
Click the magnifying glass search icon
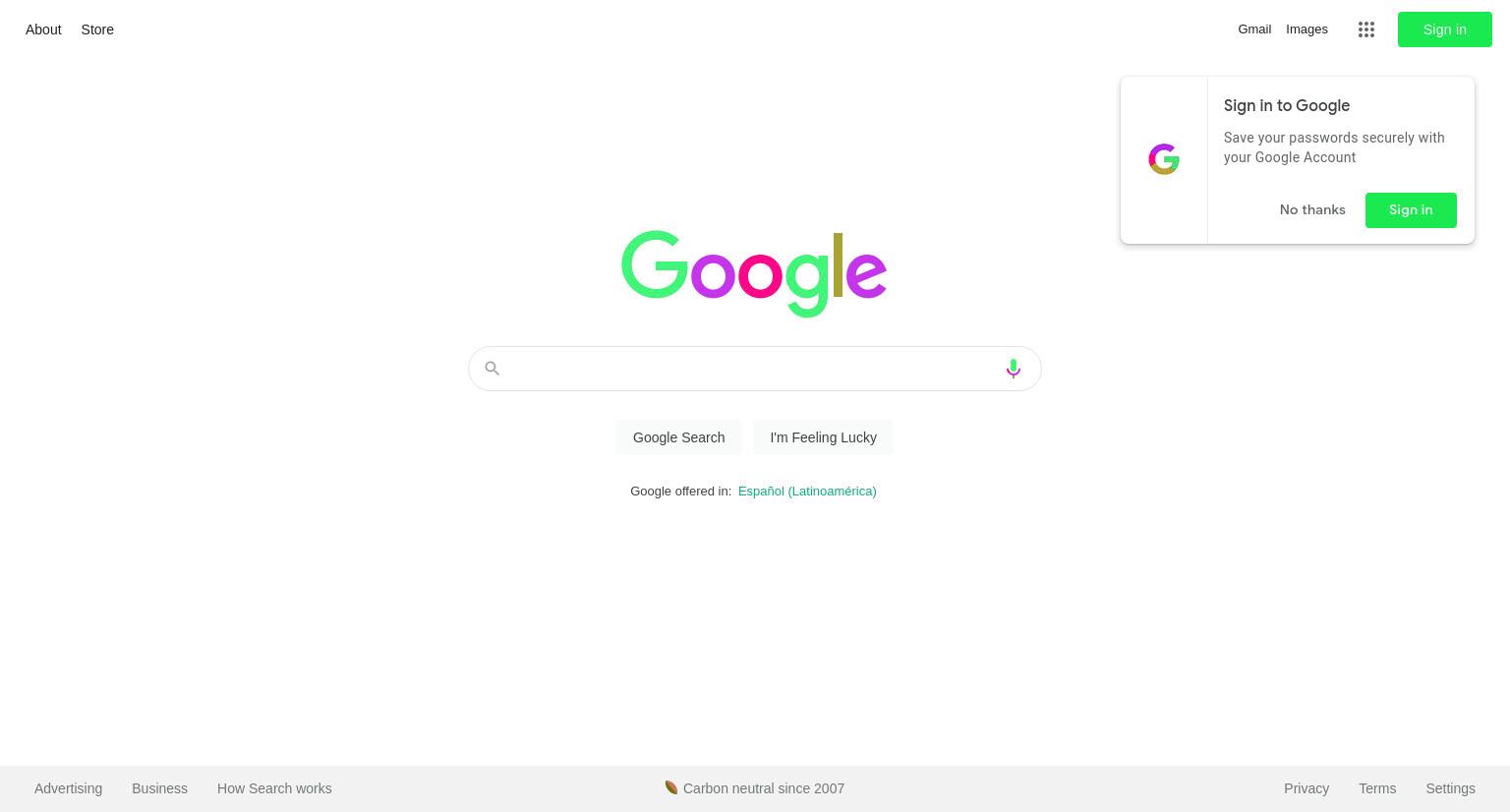(493, 369)
